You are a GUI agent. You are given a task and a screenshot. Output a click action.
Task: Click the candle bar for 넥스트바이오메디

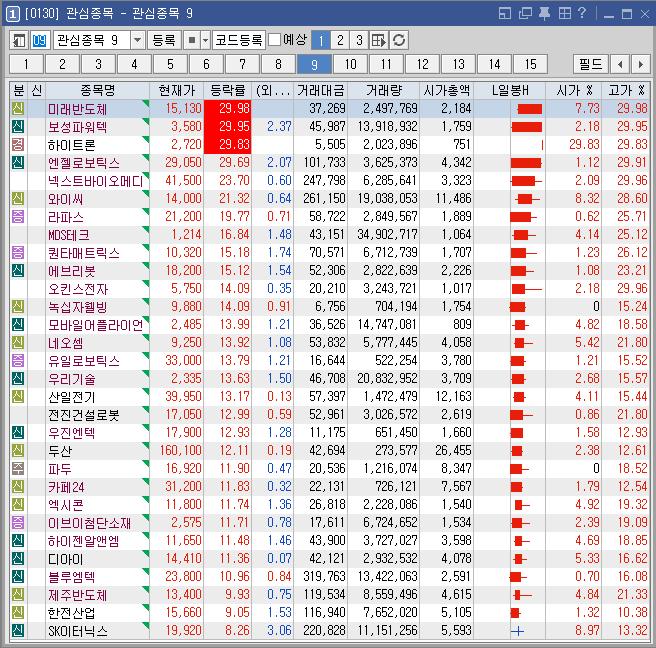(x=526, y=181)
